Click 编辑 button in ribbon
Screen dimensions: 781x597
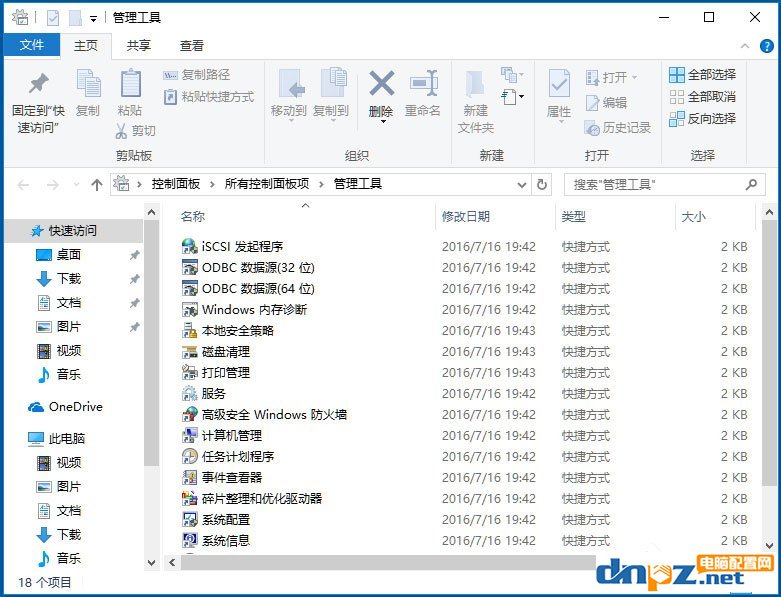point(606,103)
